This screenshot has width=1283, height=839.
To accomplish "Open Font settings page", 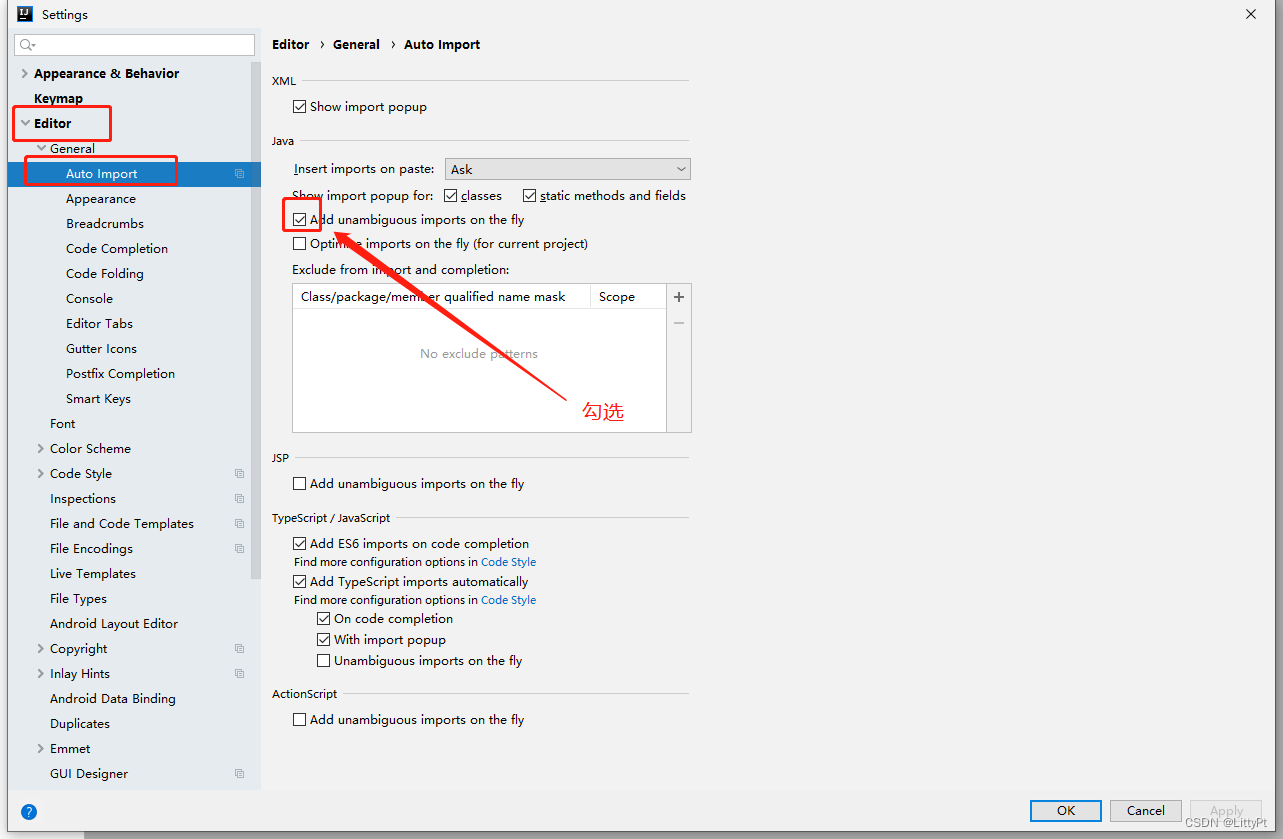I will [x=63, y=424].
